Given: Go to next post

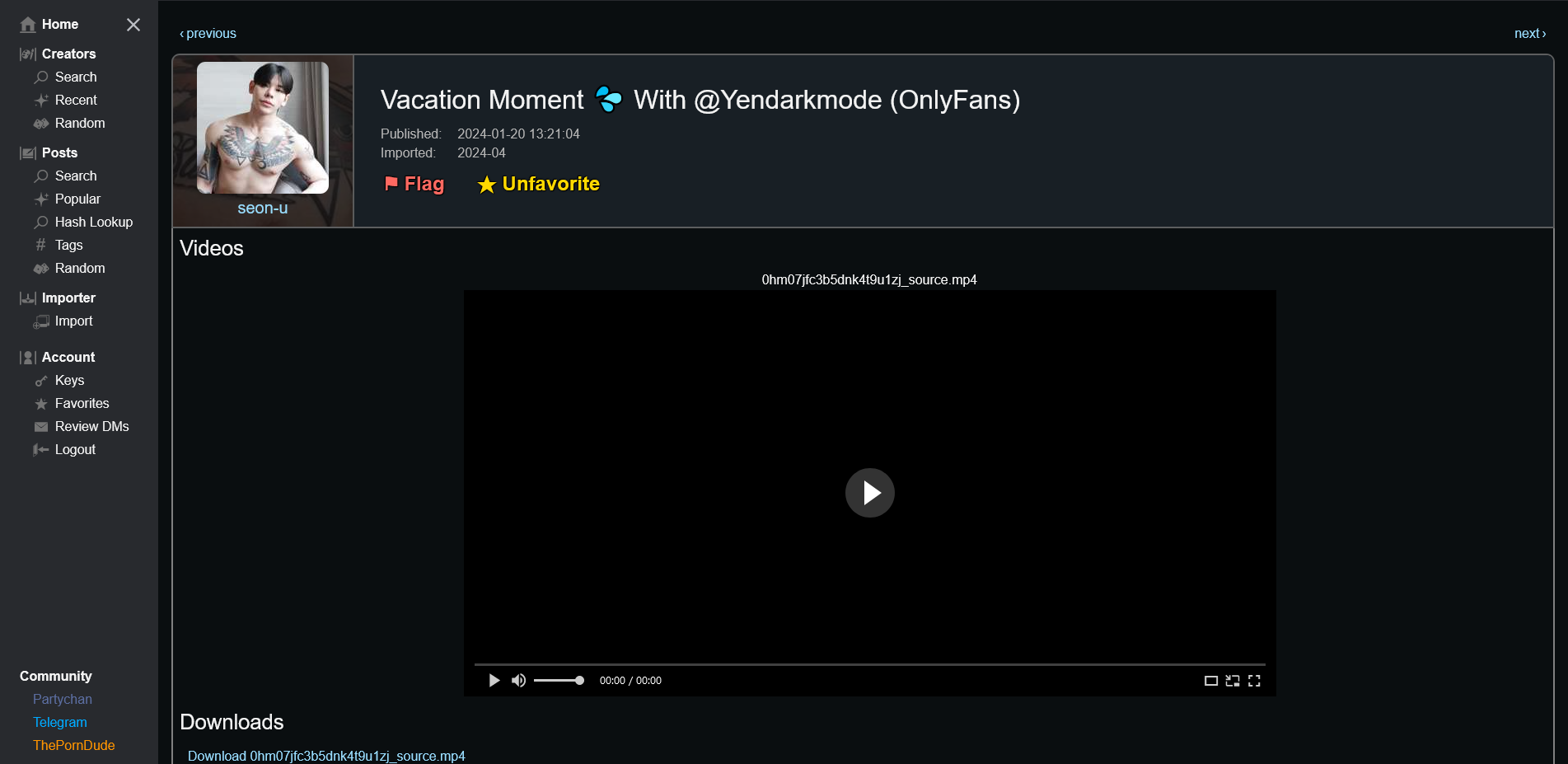Looking at the screenshot, I should pyautogui.click(x=1529, y=34).
